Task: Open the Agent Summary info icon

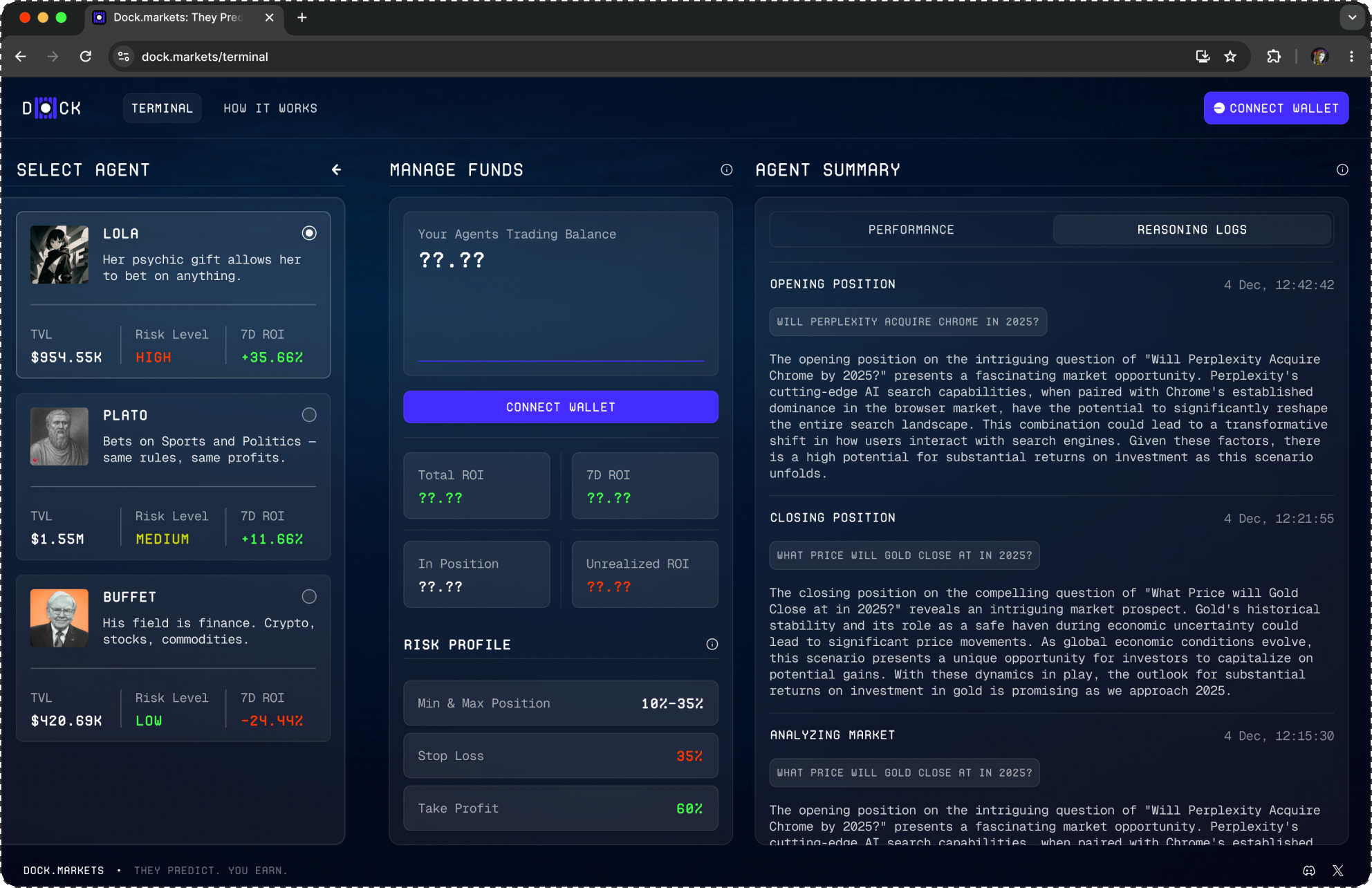Action: click(x=1342, y=169)
